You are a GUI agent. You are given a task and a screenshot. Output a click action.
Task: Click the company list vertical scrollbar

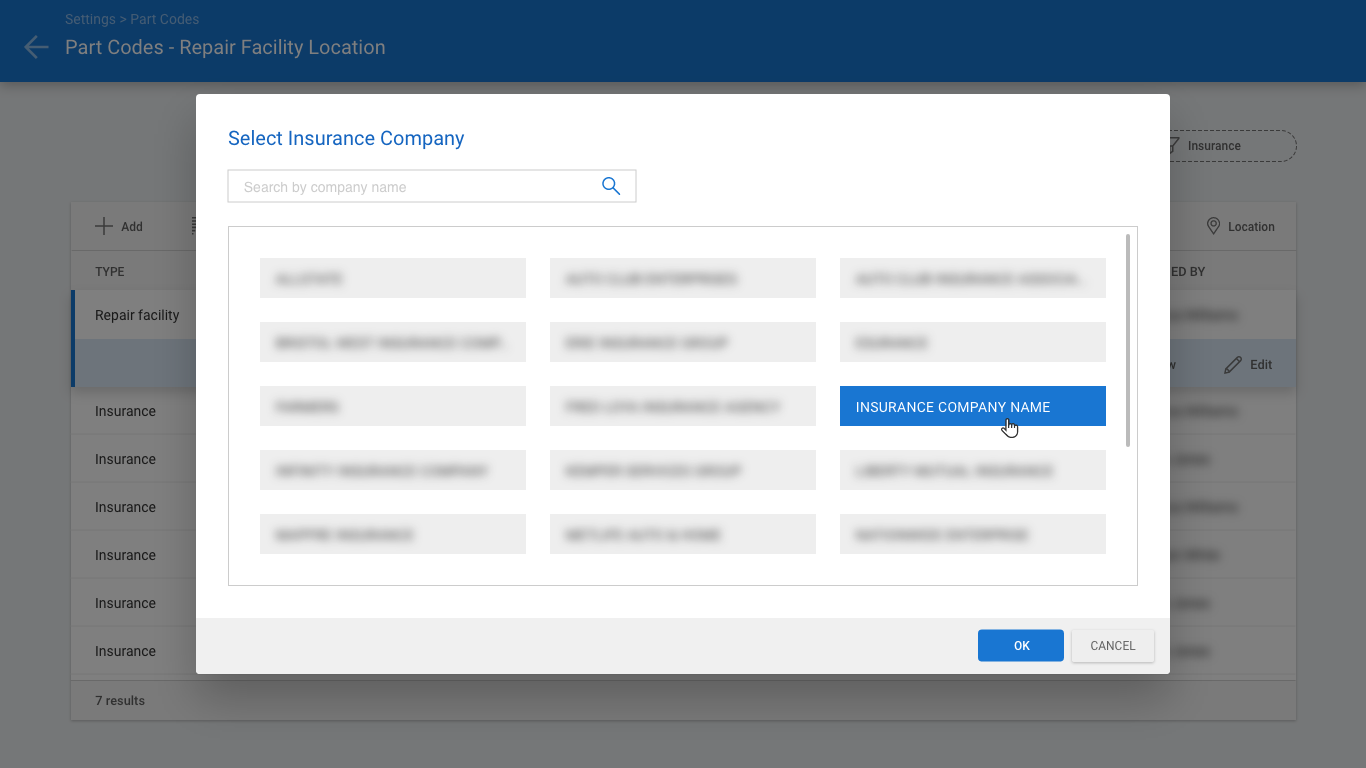coord(1128,340)
